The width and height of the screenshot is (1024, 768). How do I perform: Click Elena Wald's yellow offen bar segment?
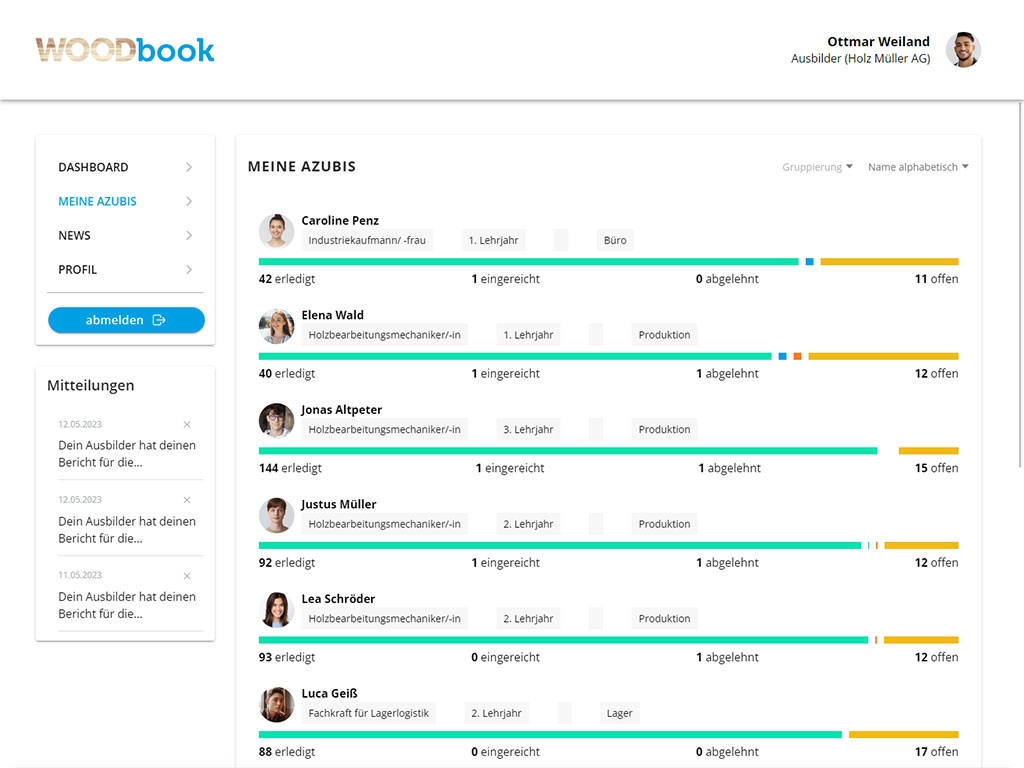click(883, 357)
